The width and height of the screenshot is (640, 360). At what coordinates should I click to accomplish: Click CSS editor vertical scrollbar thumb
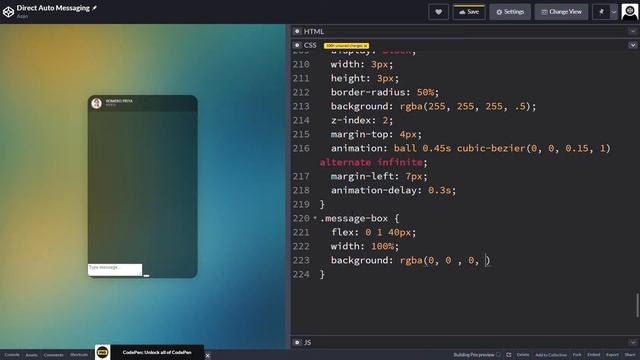(x=637, y=305)
